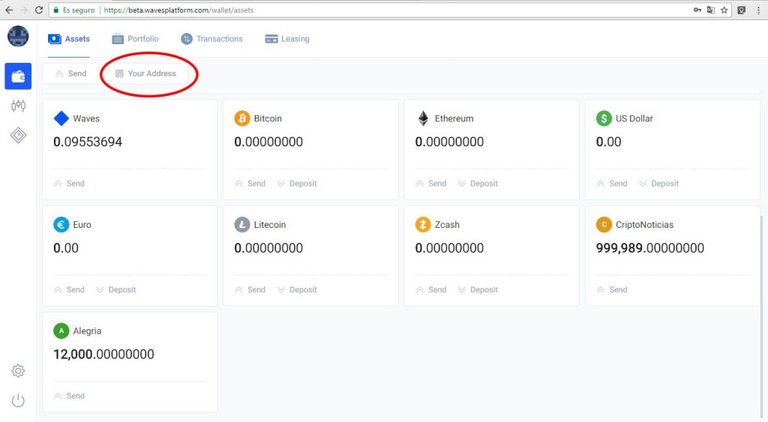Viewport: 768px width, 422px height.
Task: Click the CriptoNoticias orange icon
Action: coord(604,225)
